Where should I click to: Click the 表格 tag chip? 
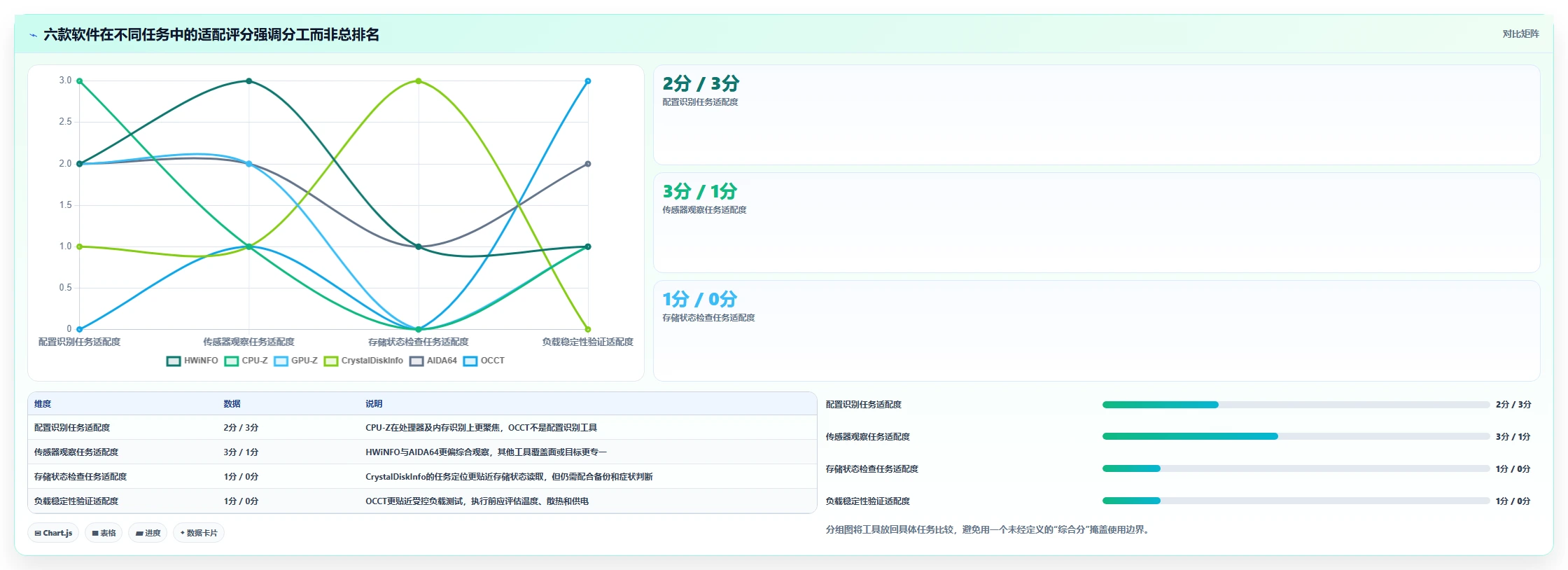(x=104, y=533)
